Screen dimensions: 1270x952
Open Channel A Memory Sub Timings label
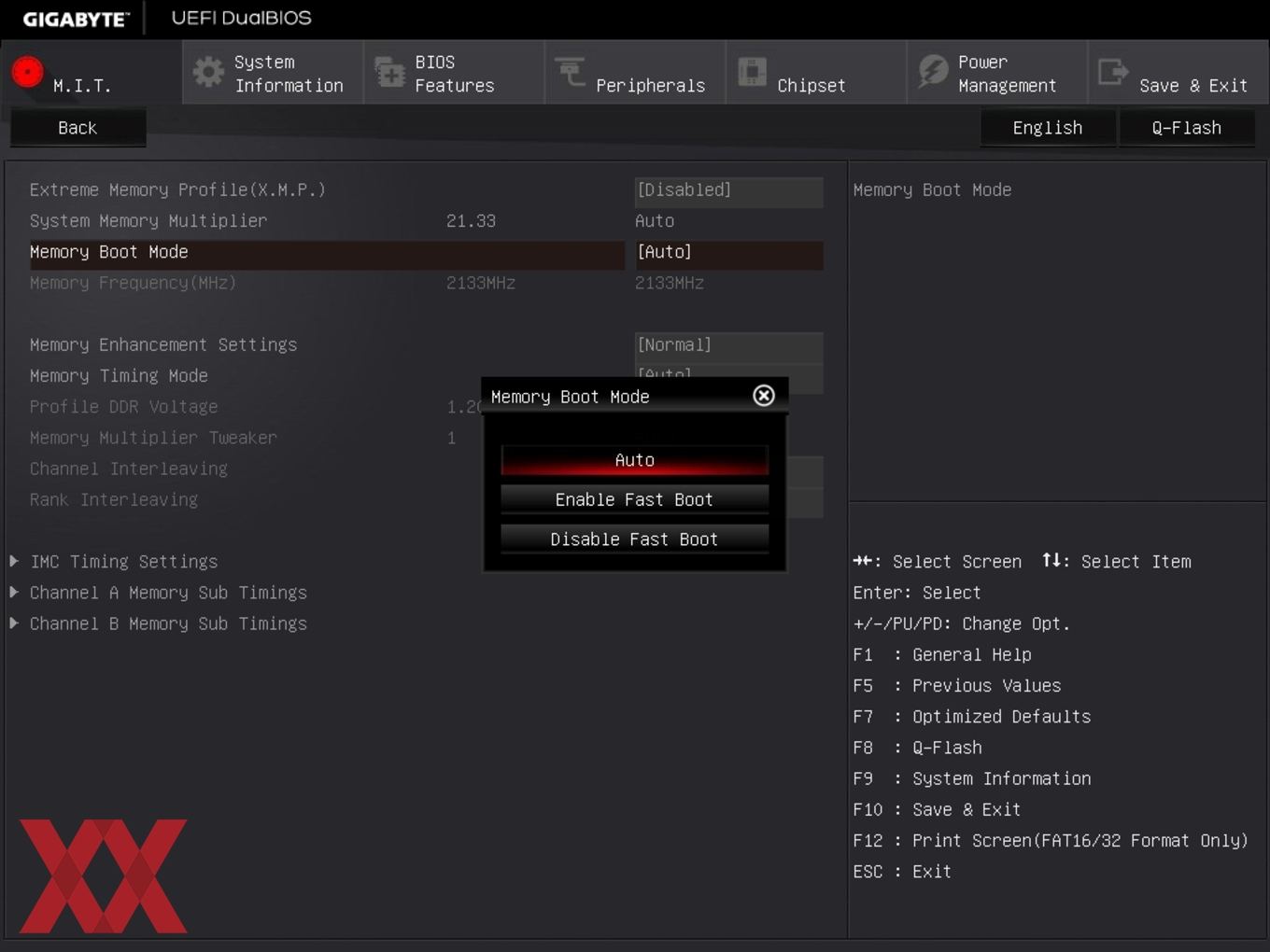pyautogui.click(x=168, y=593)
